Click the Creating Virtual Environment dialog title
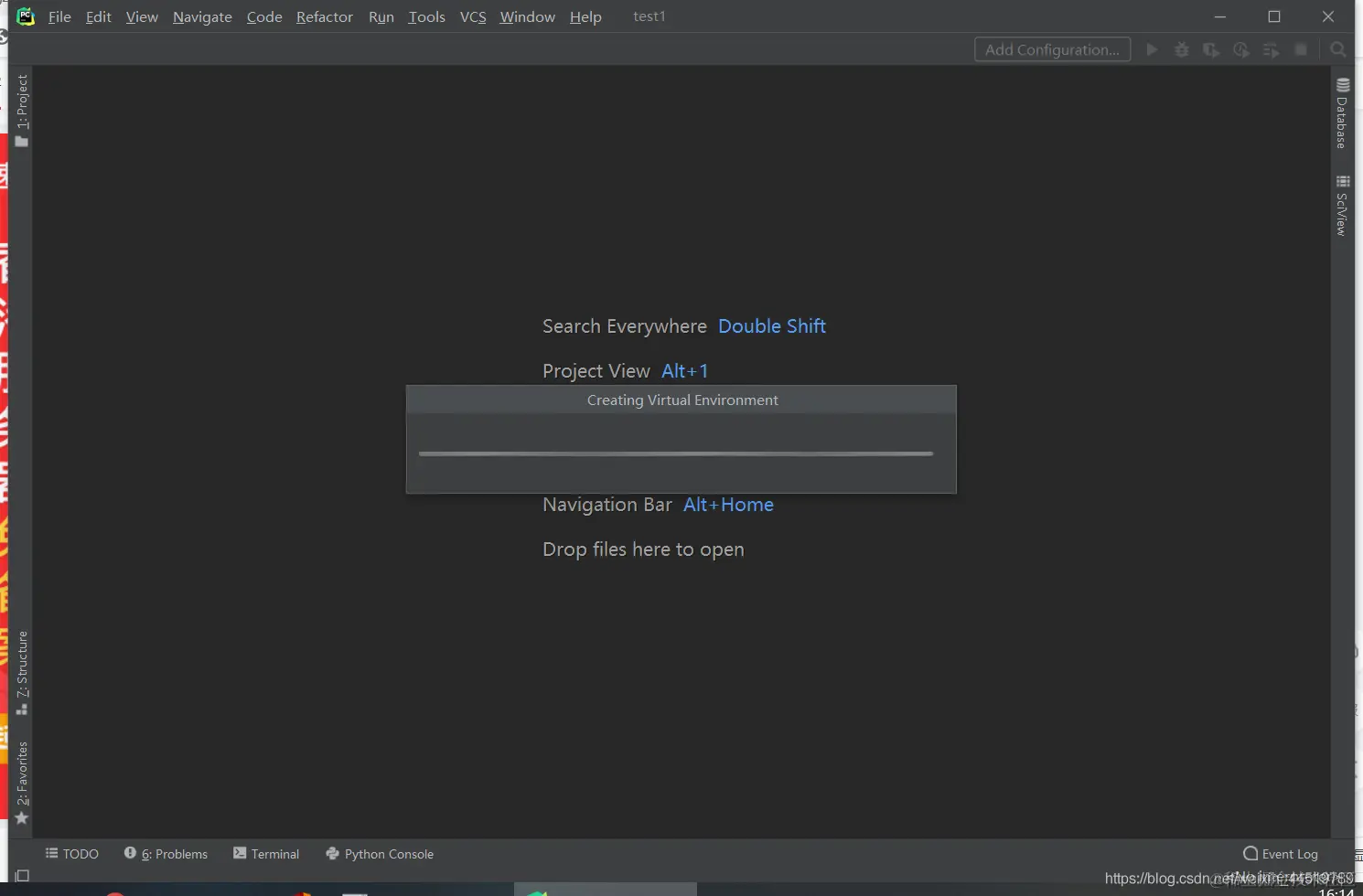The height and width of the screenshot is (896, 1363). pyautogui.click(x=682, y=400)
